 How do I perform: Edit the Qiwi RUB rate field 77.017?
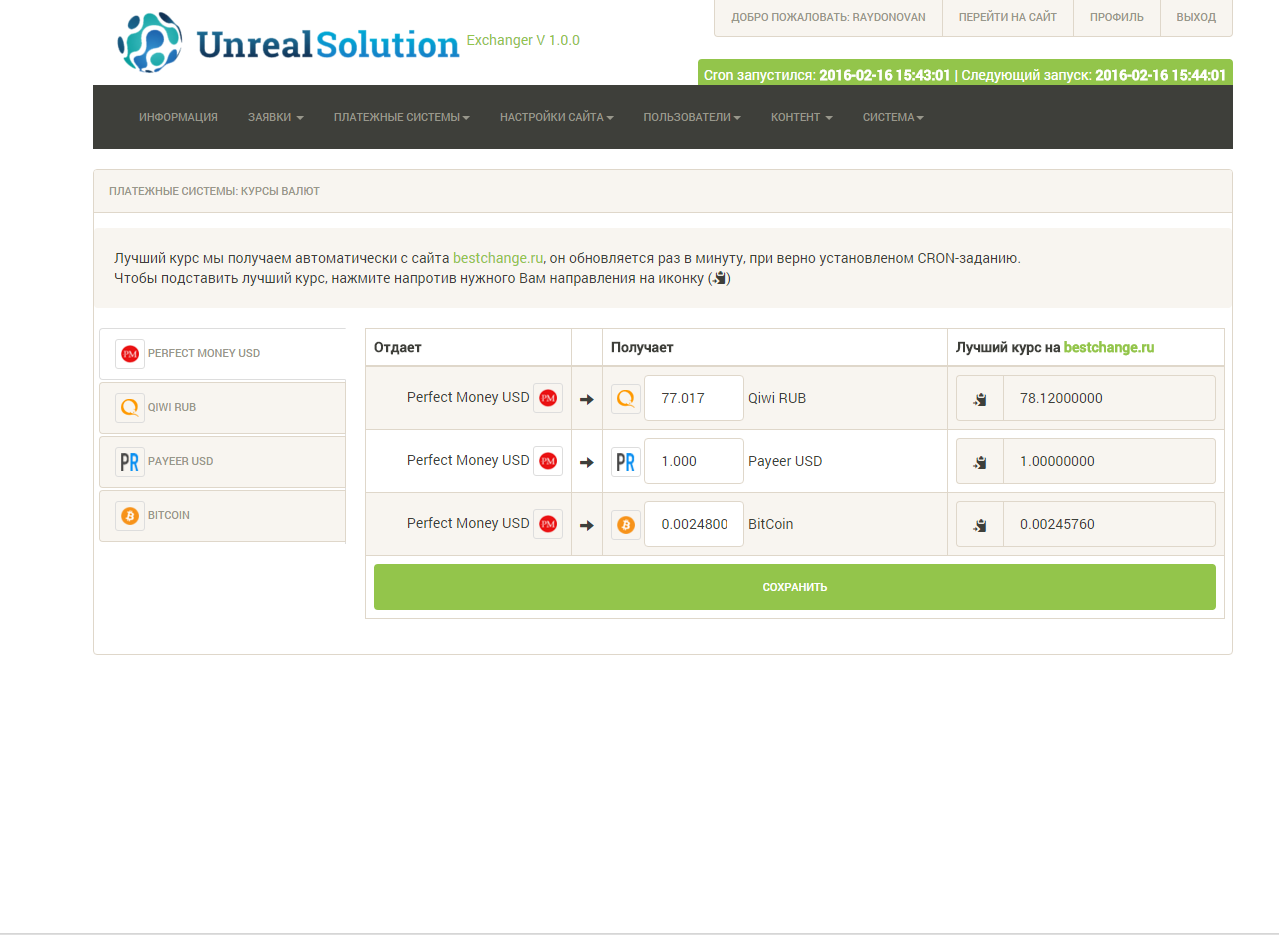(693, 398)
